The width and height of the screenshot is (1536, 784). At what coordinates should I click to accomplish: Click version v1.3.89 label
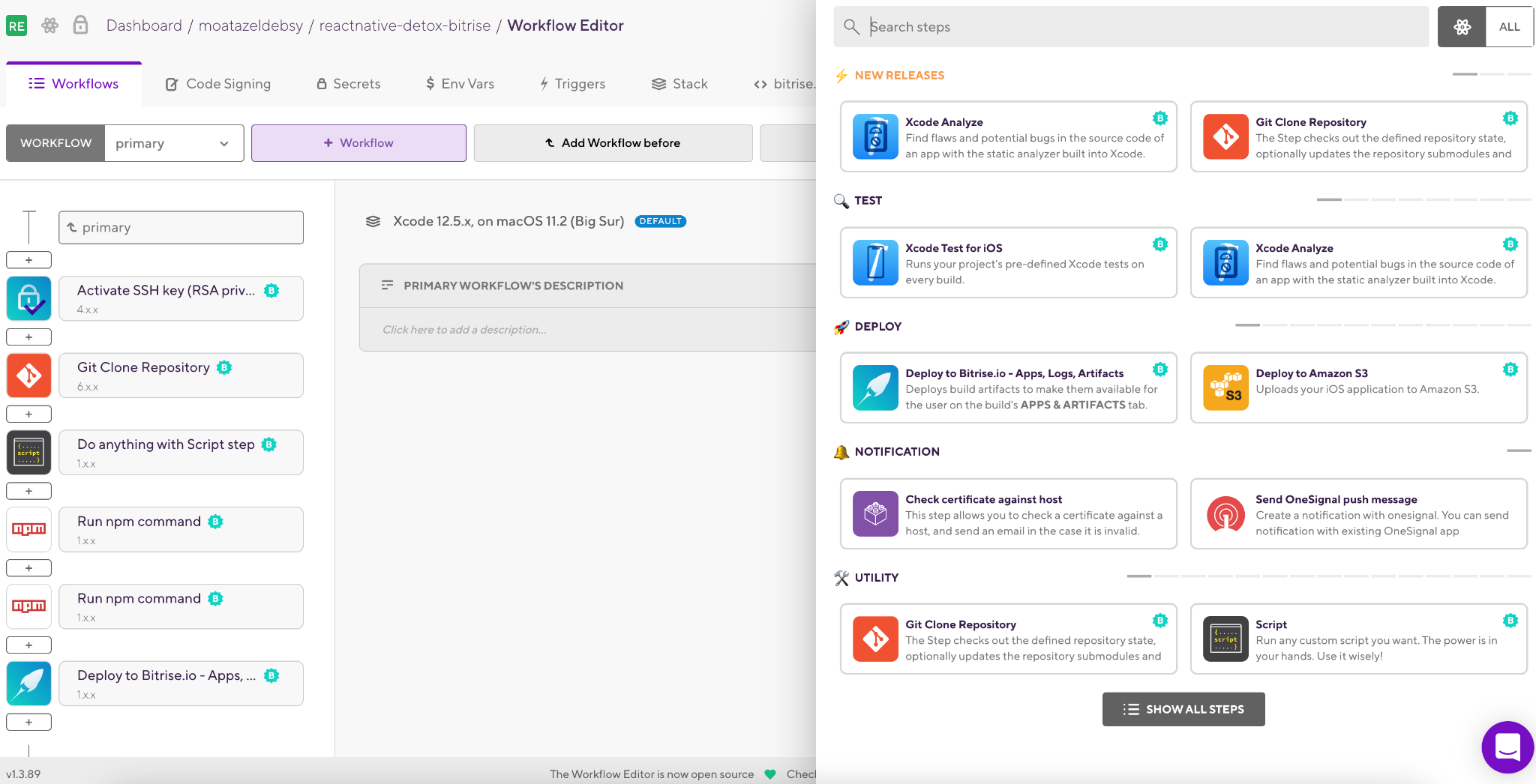tap(23, 774)
